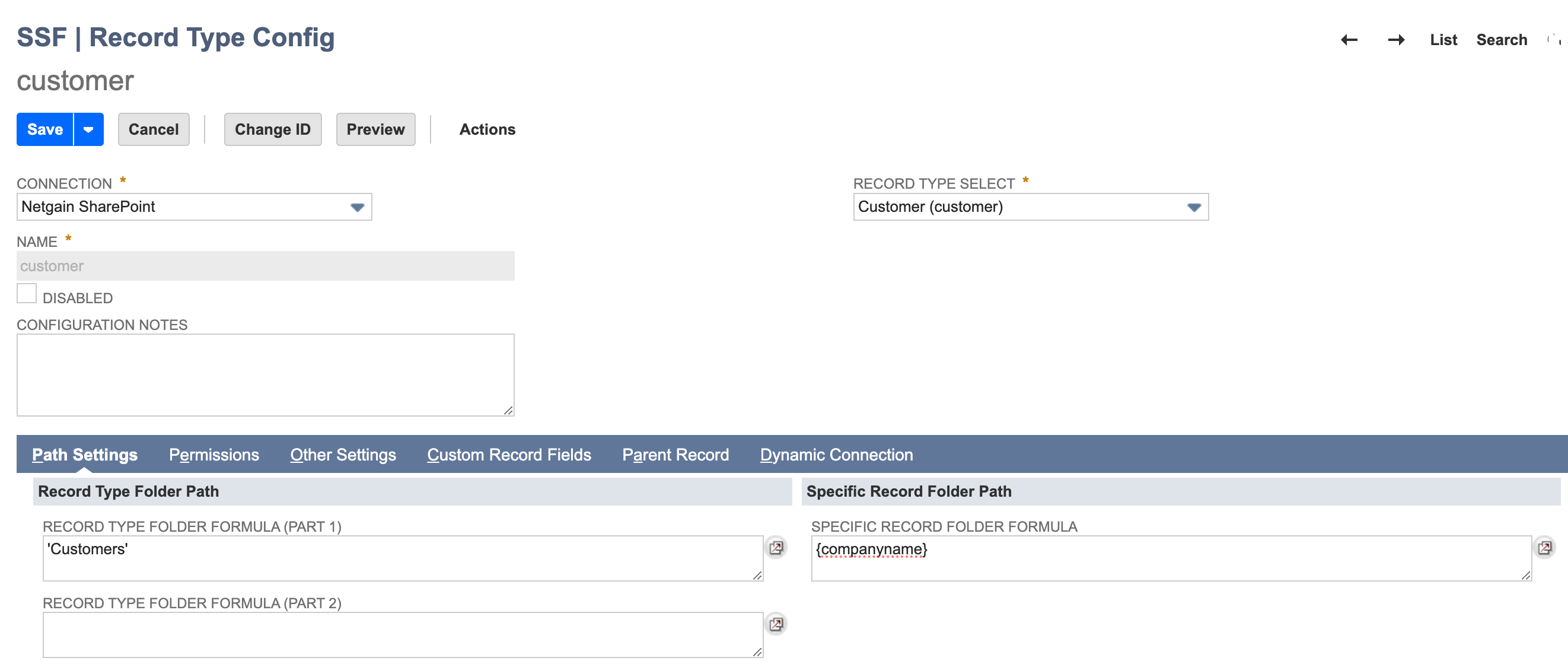Go to next record with right arrow

pyautogui.click(x=1396, y=40)
